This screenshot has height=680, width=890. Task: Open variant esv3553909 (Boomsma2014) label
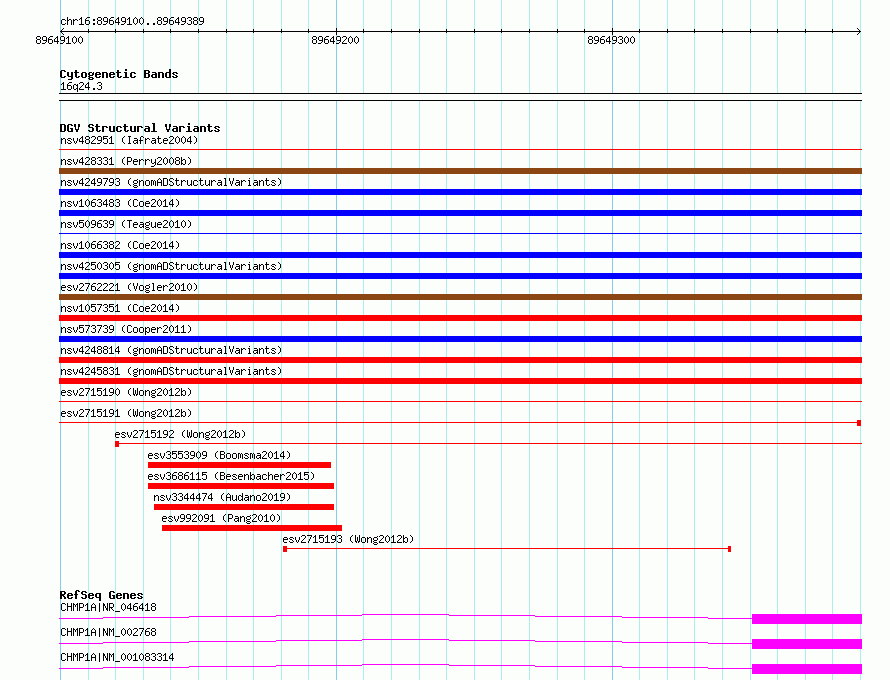(219, 455)
